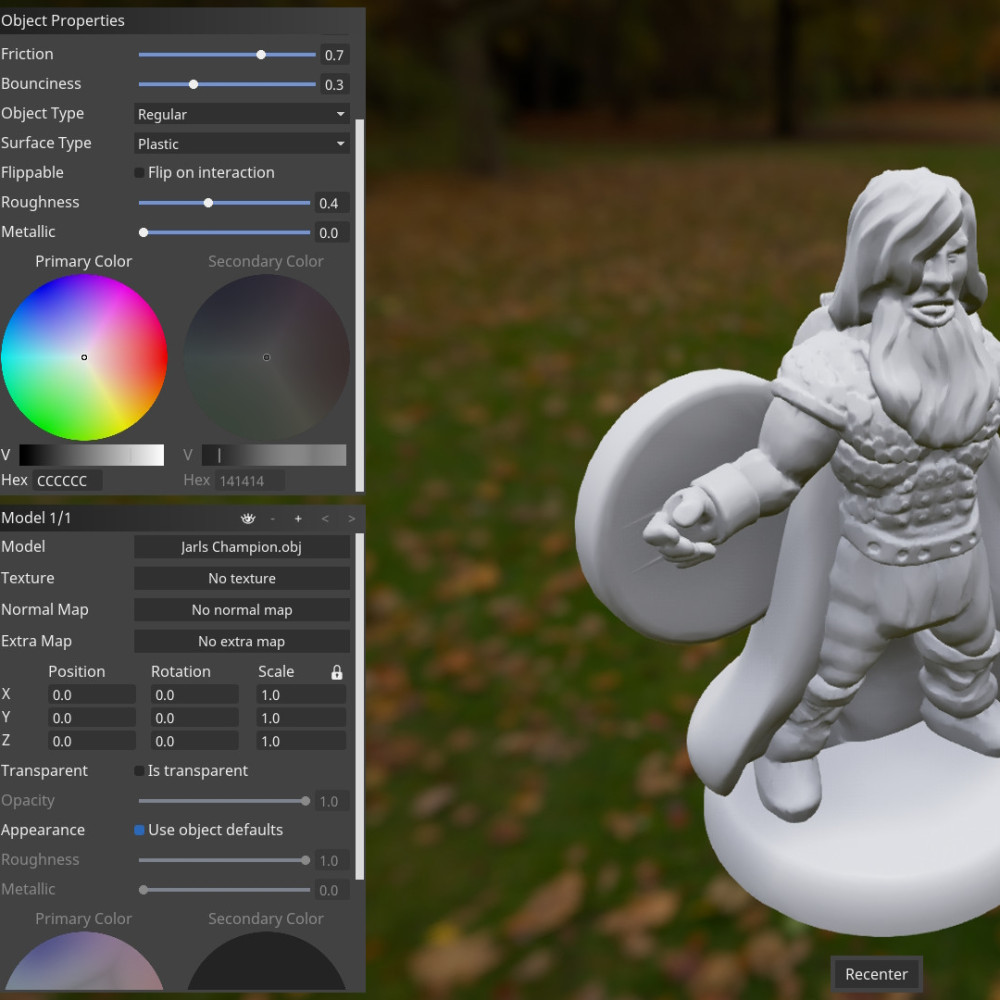
Task: Click the Position Y field
Action: [92, 718]
